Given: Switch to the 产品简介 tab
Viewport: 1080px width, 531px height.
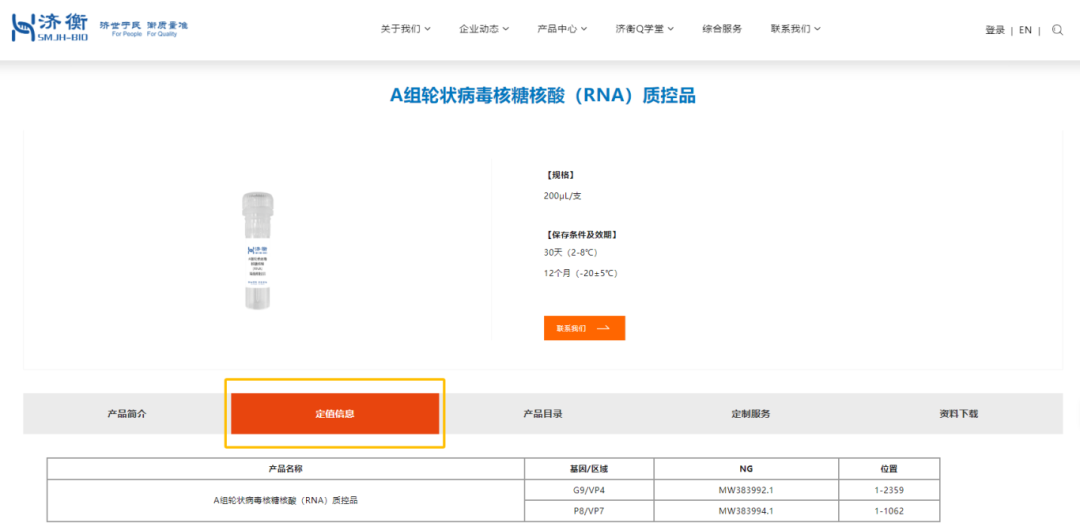Looking at the screenshot, I should 127,413.
